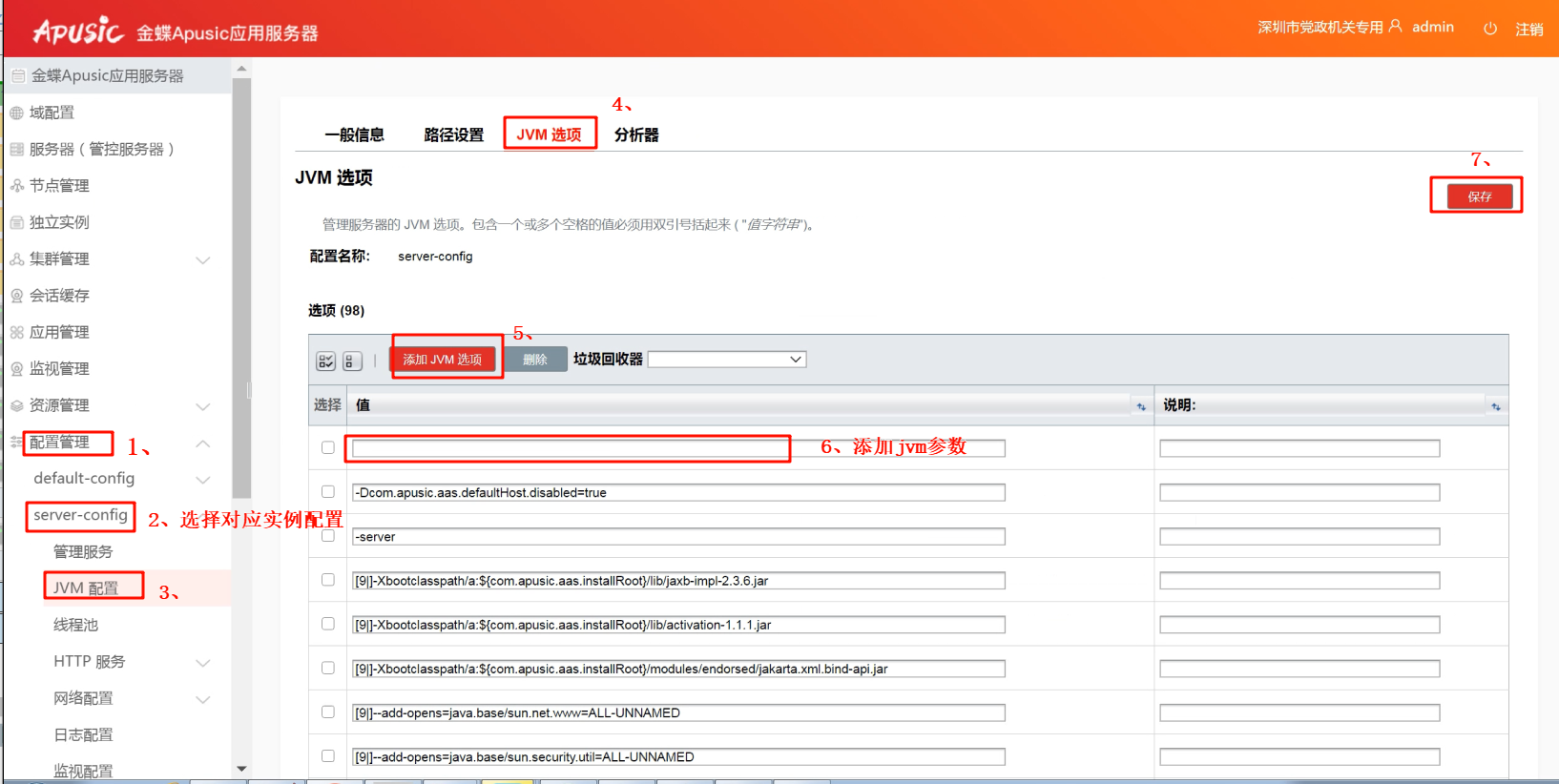Open 线程池 in the tree

pyautogui.click(x=76, y=625)
